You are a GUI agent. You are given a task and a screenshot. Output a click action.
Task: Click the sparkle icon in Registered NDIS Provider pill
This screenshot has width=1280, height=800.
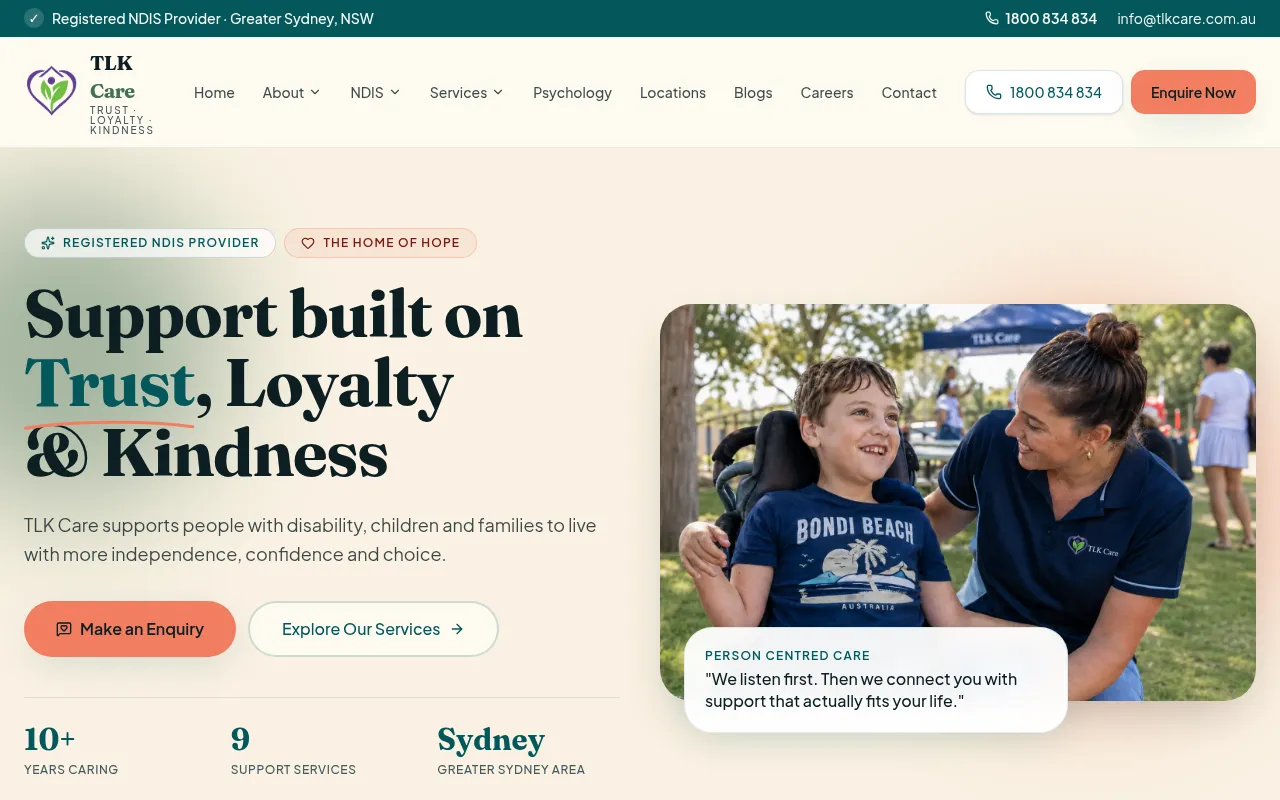(x=48, y=243)
